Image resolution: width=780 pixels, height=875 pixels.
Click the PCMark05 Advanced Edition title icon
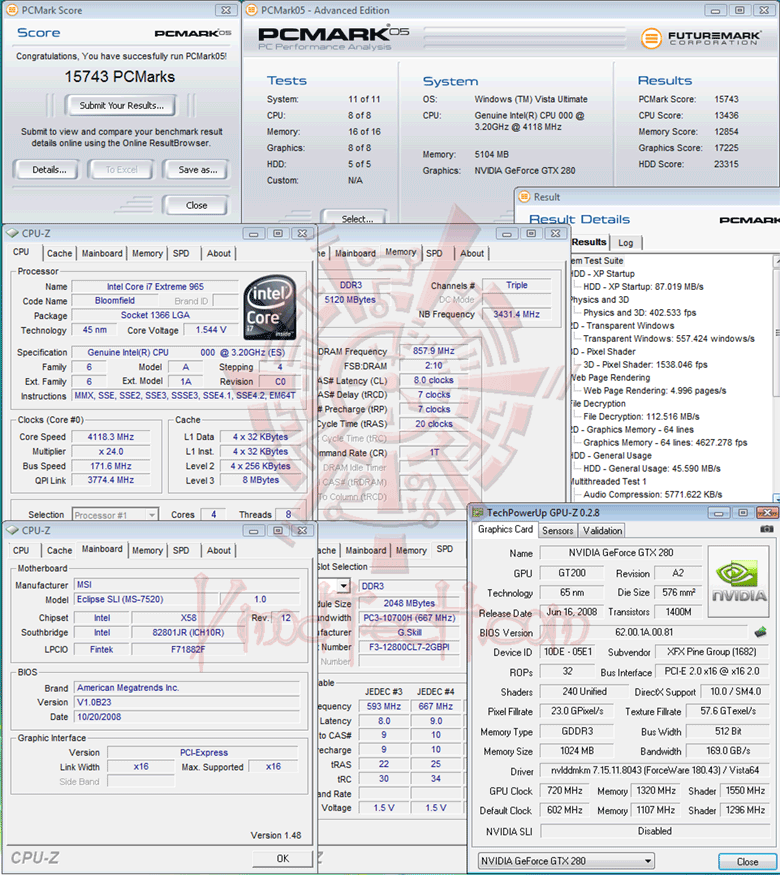[x=252, y=10]
